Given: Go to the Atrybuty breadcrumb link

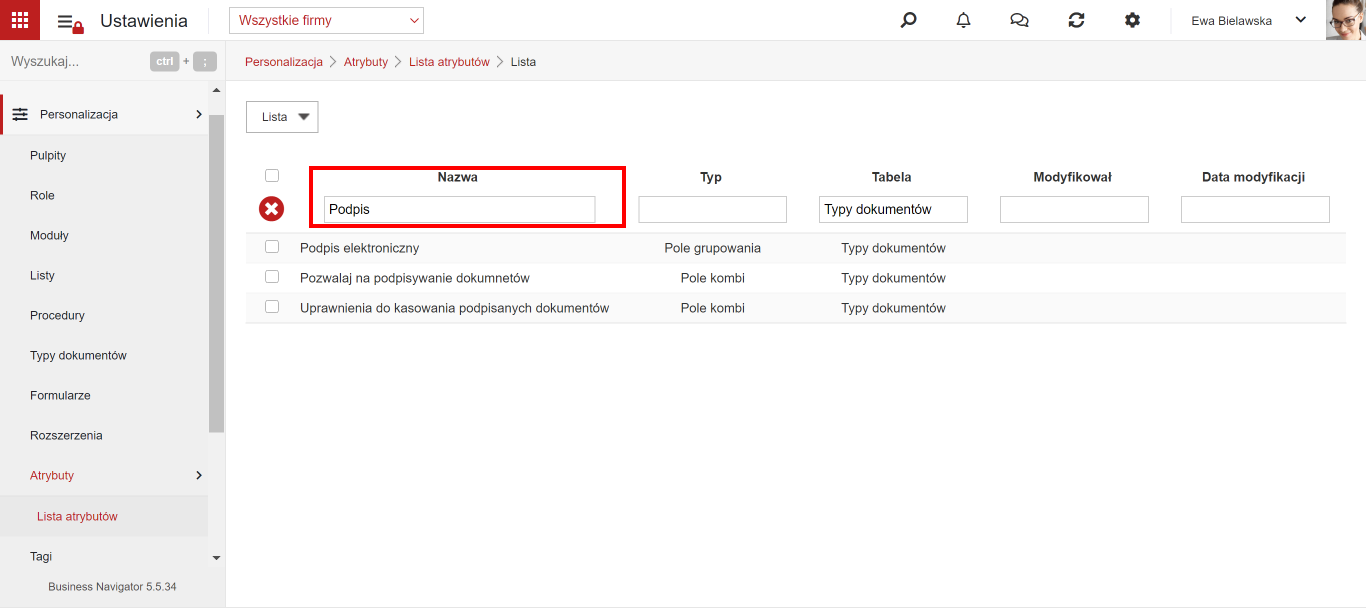Looking at the screenshot, I should click(366, 62).
